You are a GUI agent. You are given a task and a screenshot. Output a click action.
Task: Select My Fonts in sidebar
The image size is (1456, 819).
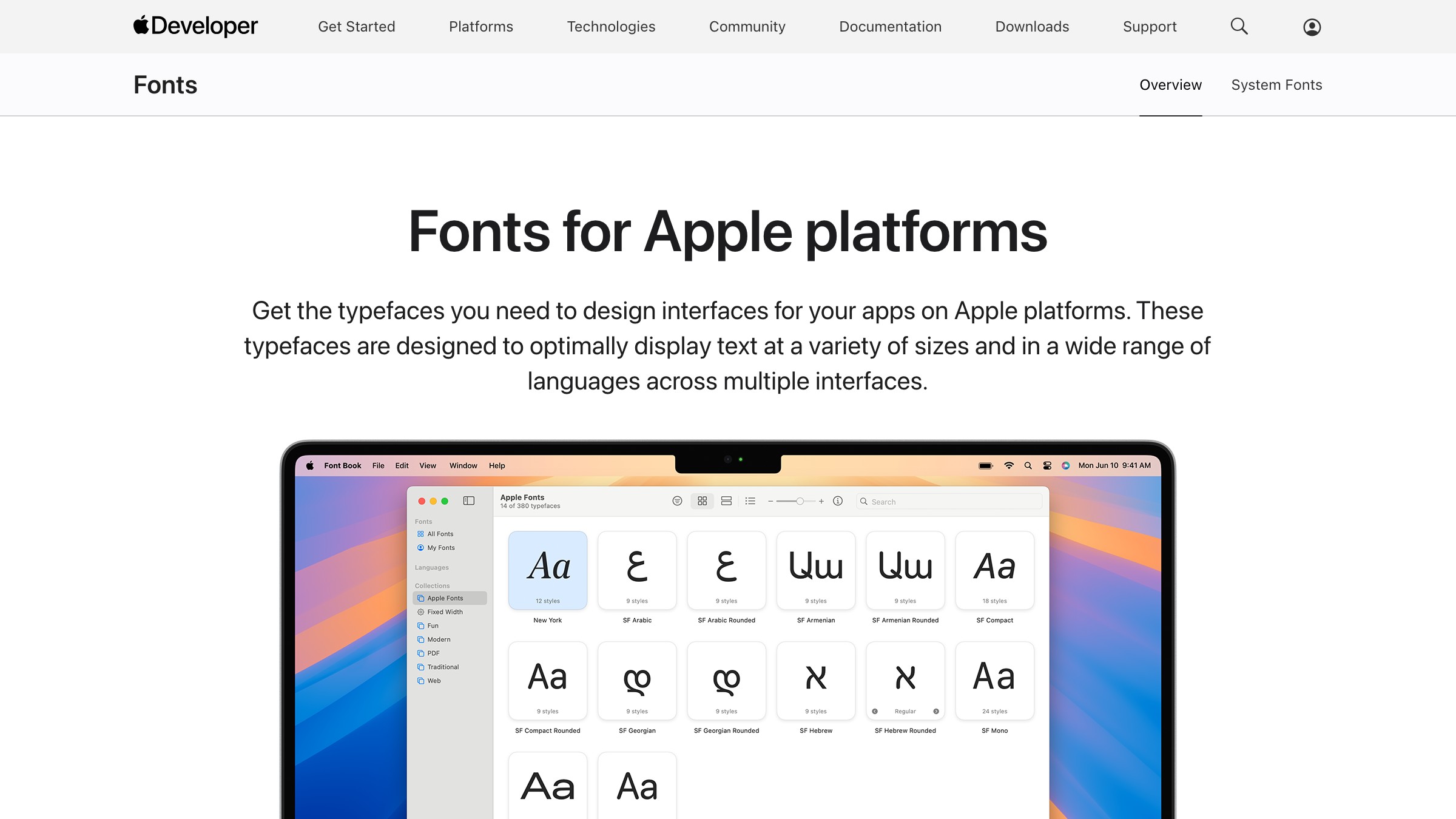point(449,548)
